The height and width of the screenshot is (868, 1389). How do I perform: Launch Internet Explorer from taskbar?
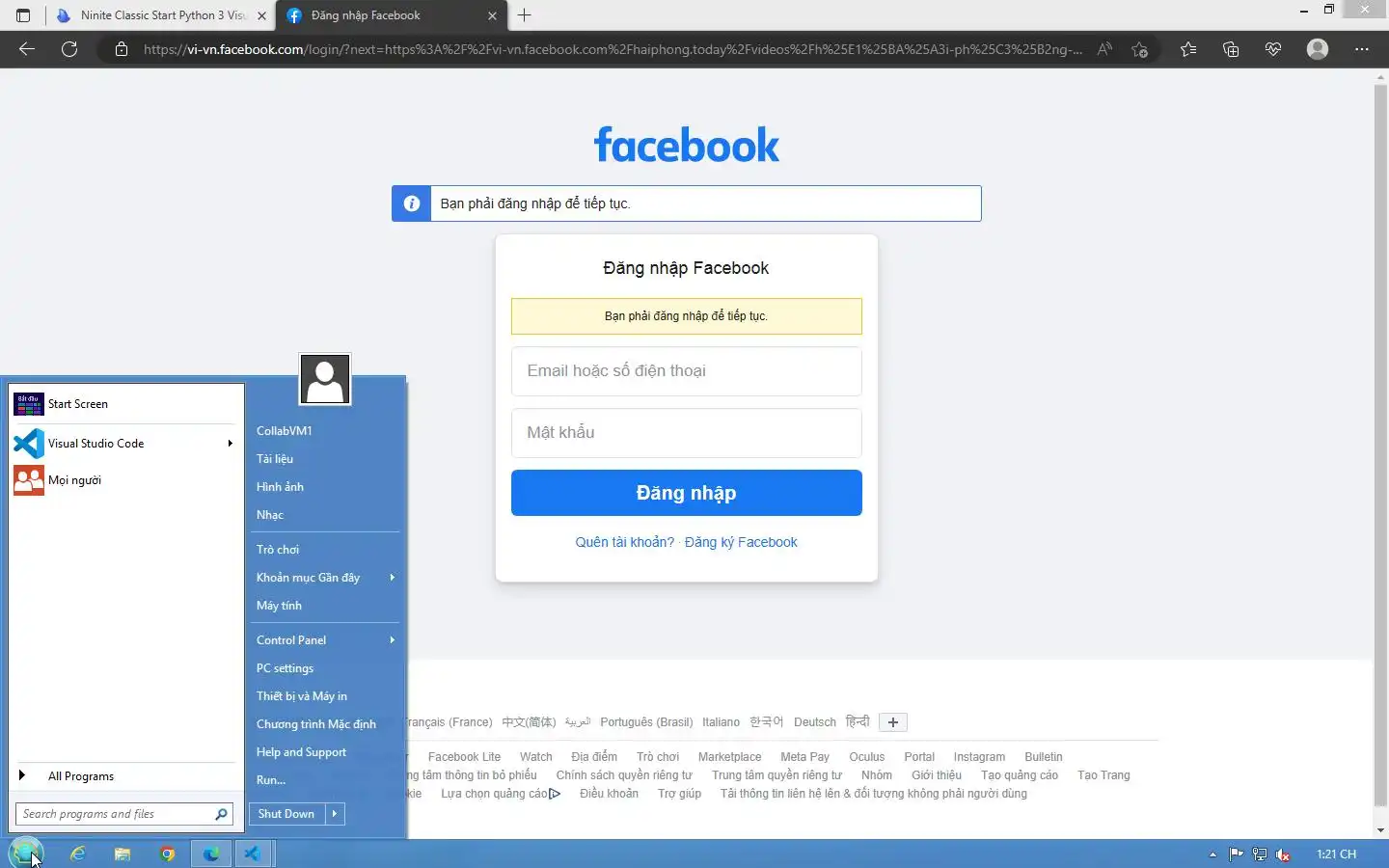pos(78,854)
